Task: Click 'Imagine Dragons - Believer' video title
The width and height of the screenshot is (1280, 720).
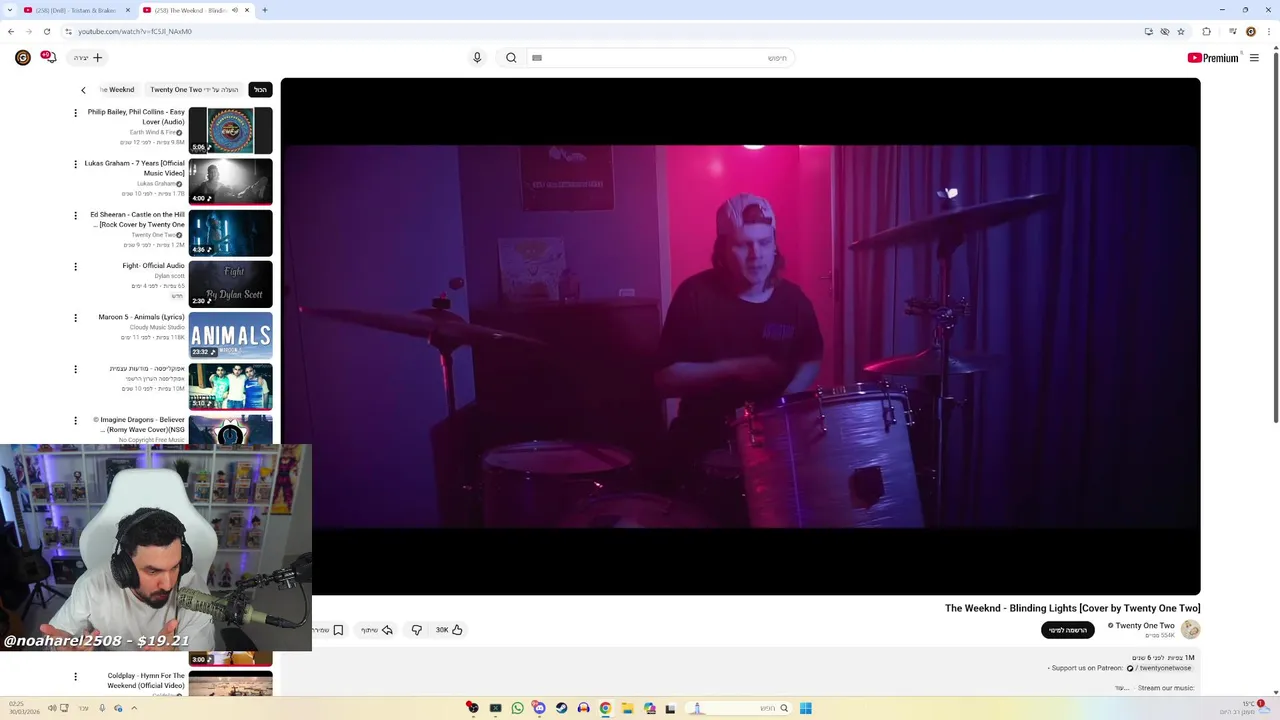Action: (x=139, y=425)
